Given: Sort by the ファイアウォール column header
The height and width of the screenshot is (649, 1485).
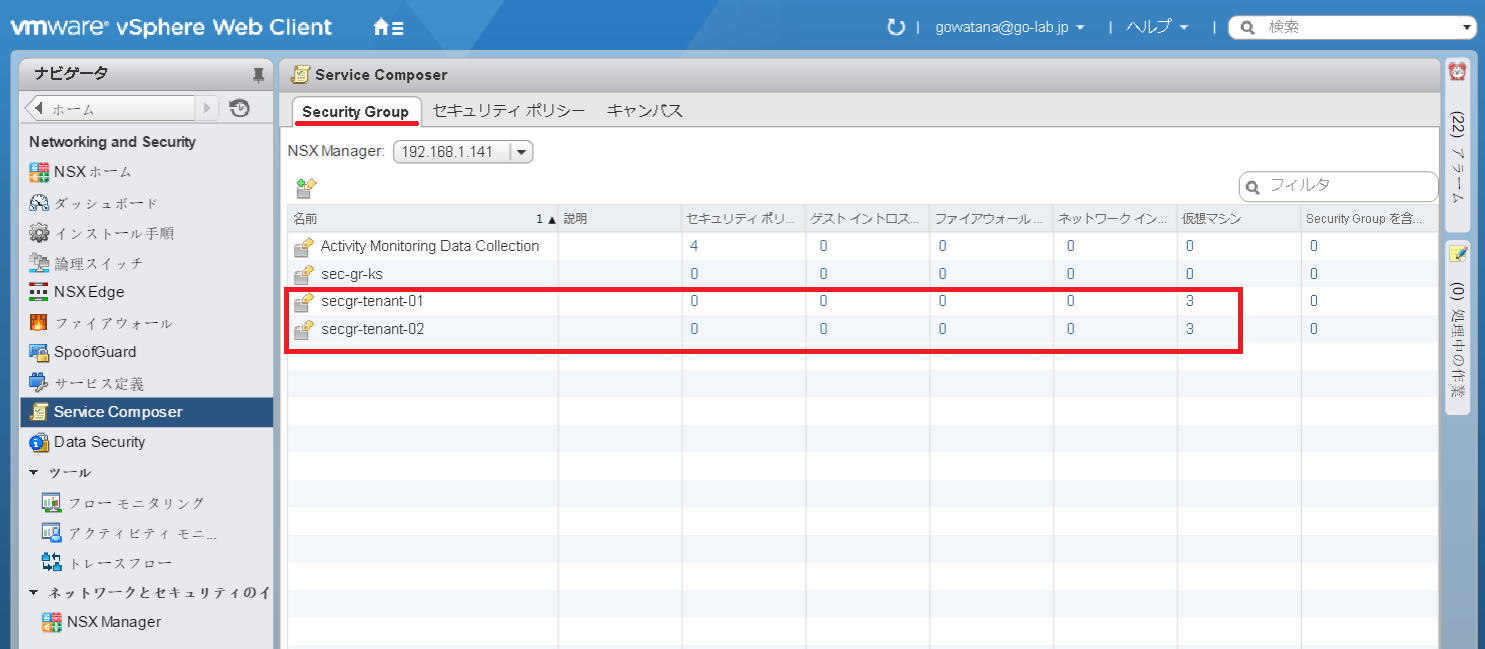Looking at the screenshot, I should pyautogui.click(x=991, y=218).
